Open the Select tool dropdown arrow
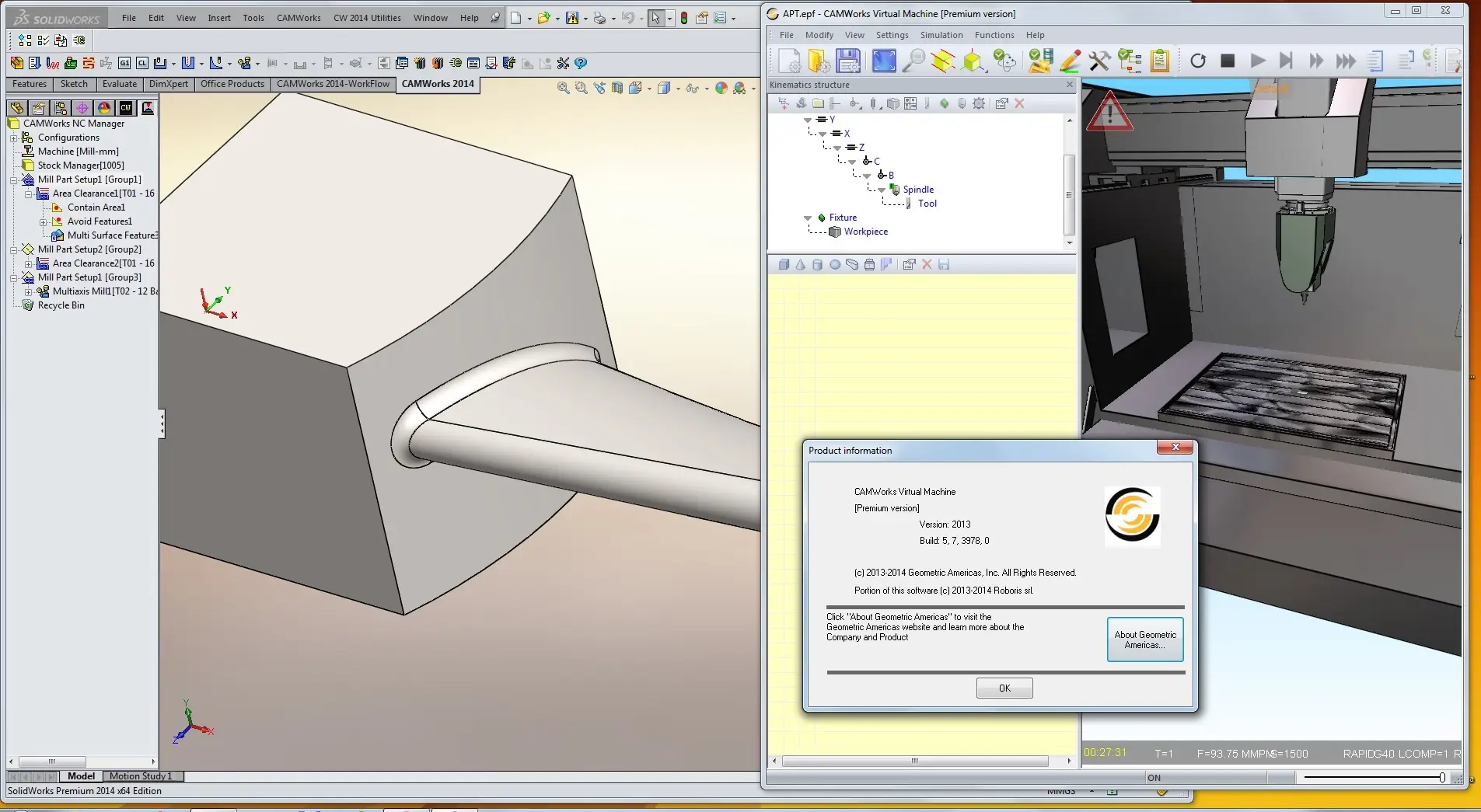The image size is (1481, 812). click(x=669, y=19)
